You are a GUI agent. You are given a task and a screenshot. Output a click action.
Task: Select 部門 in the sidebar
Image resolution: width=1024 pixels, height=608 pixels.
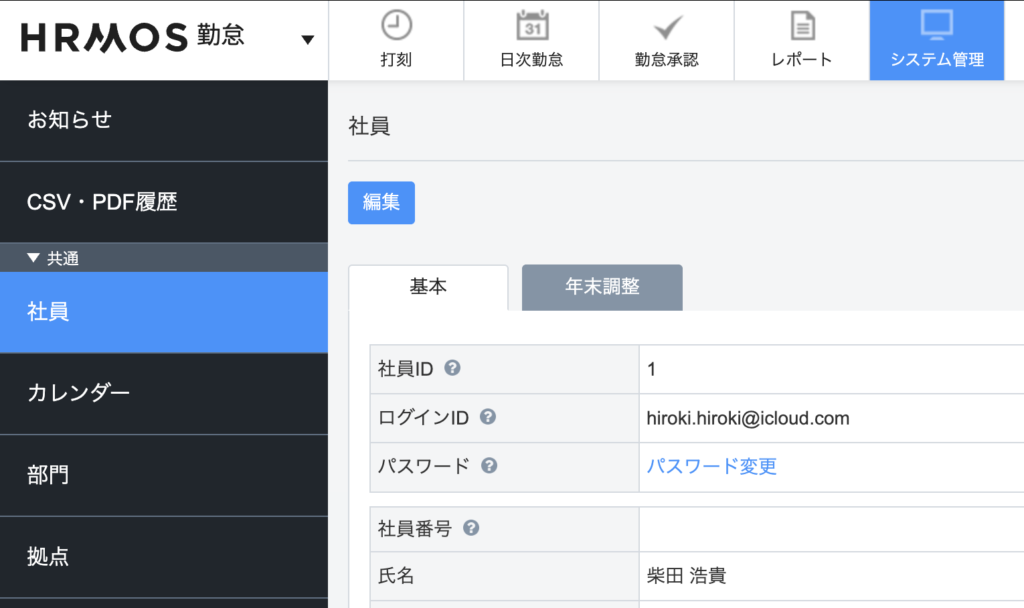point(48,475)
